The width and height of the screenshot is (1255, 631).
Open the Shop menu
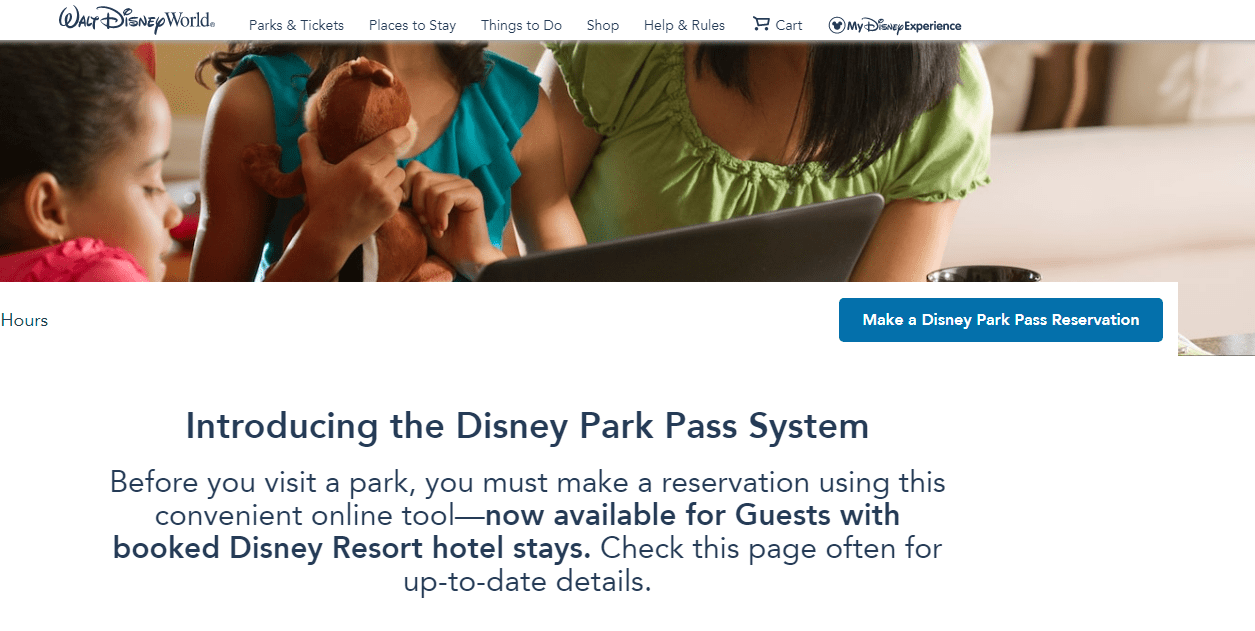603,25
